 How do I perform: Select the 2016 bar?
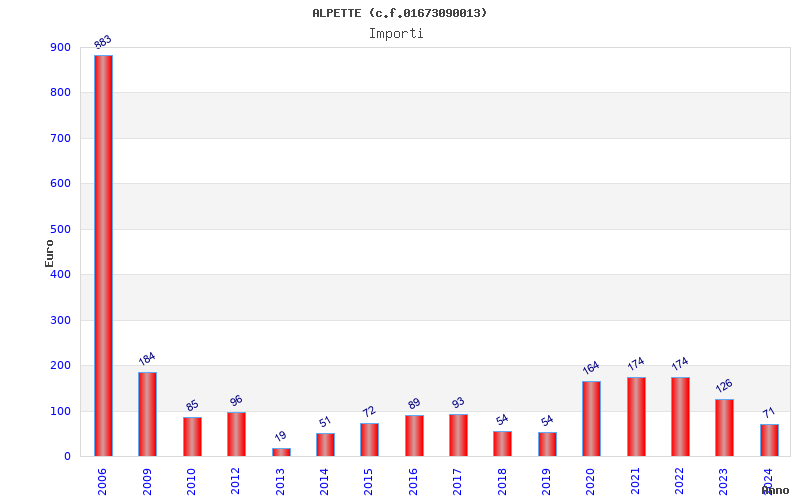click(414, 436)
